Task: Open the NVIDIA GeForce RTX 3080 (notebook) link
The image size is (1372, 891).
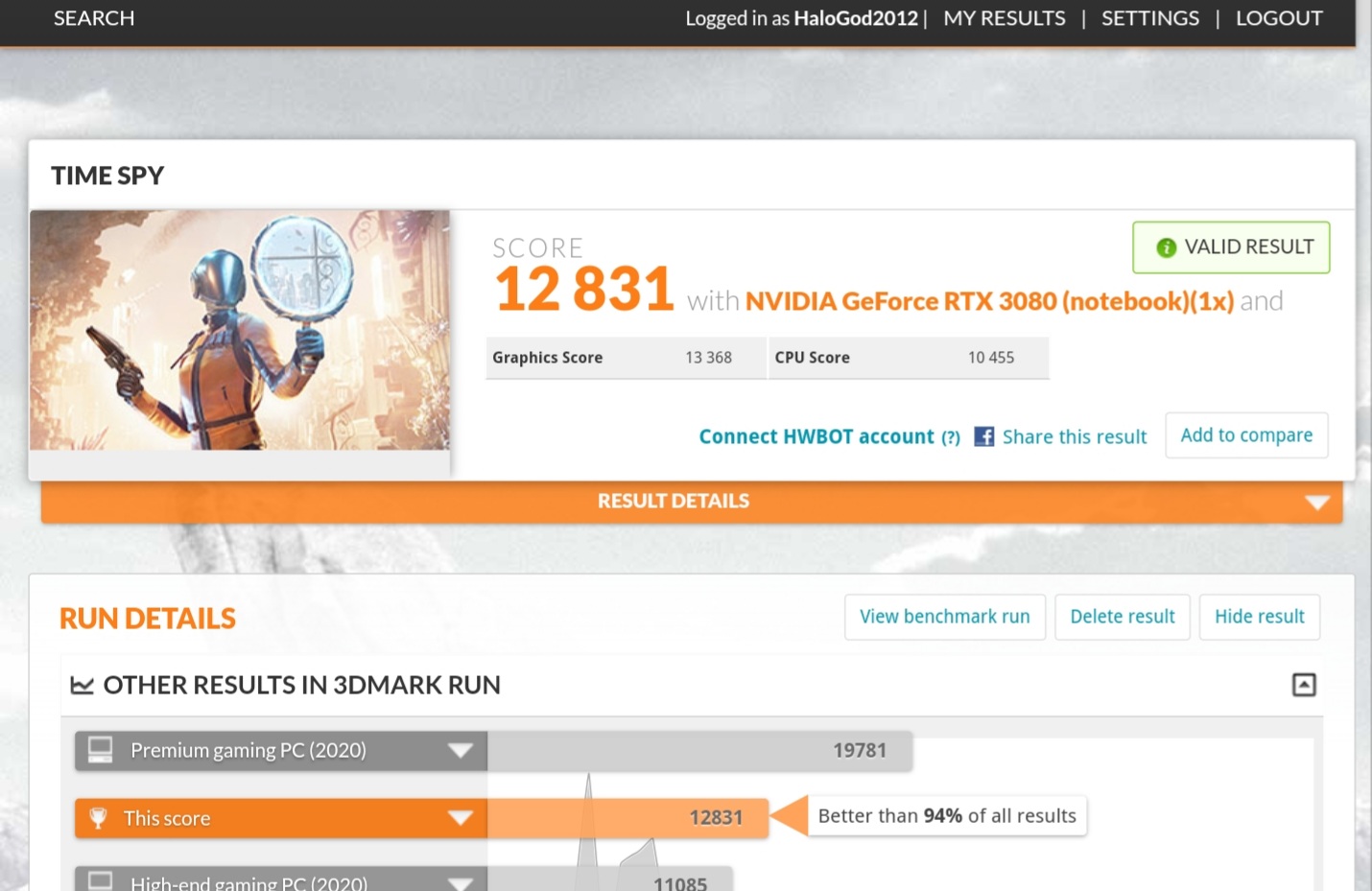Action: coord(989,301)
